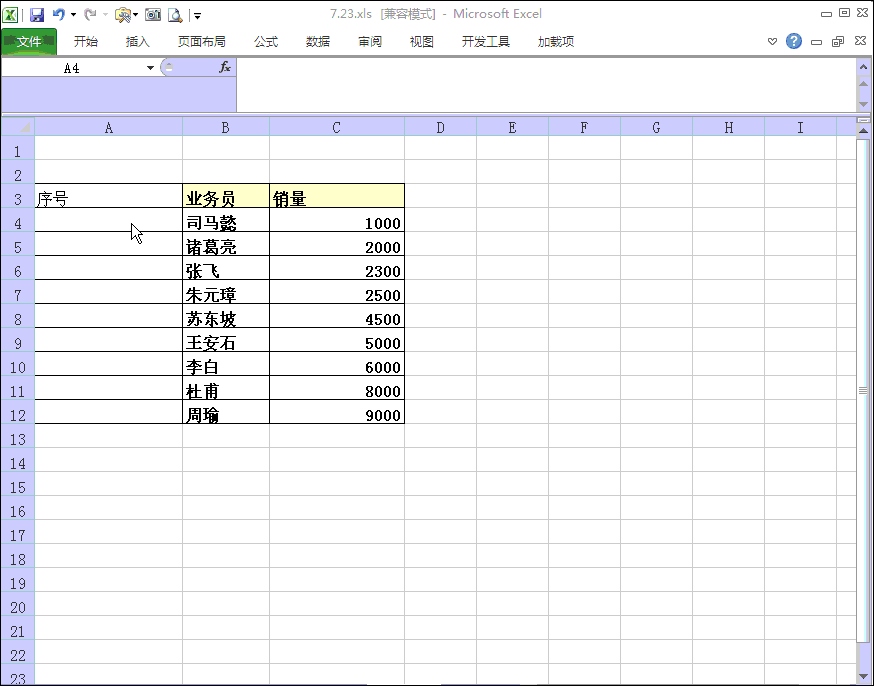Image resolution: width=874 pixels, height=686 pixels.
Task: Open dropdown next to the tools icon
Action: coord(135,15)
